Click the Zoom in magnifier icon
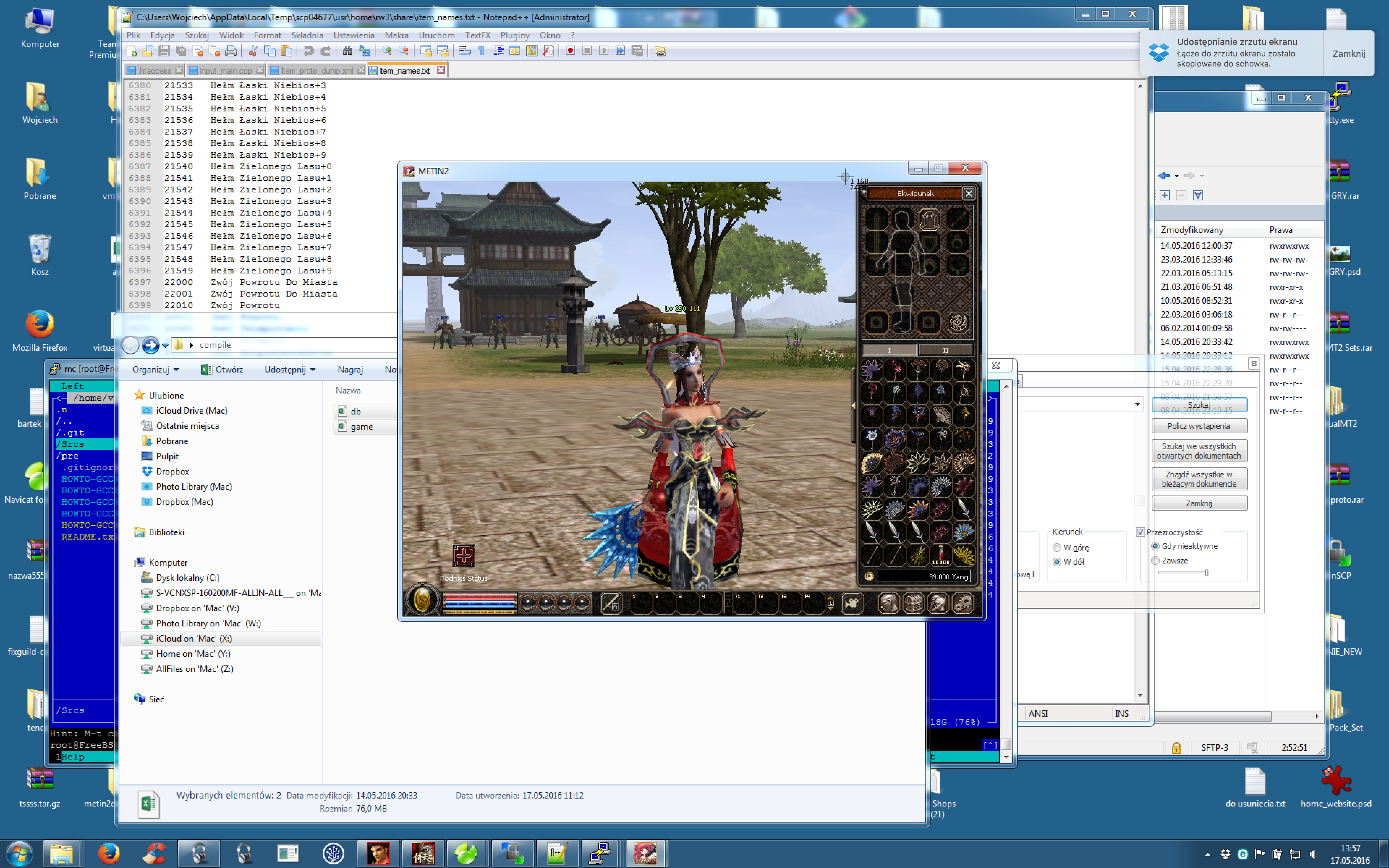The image size is (1389, 868). tap(387, 51)
